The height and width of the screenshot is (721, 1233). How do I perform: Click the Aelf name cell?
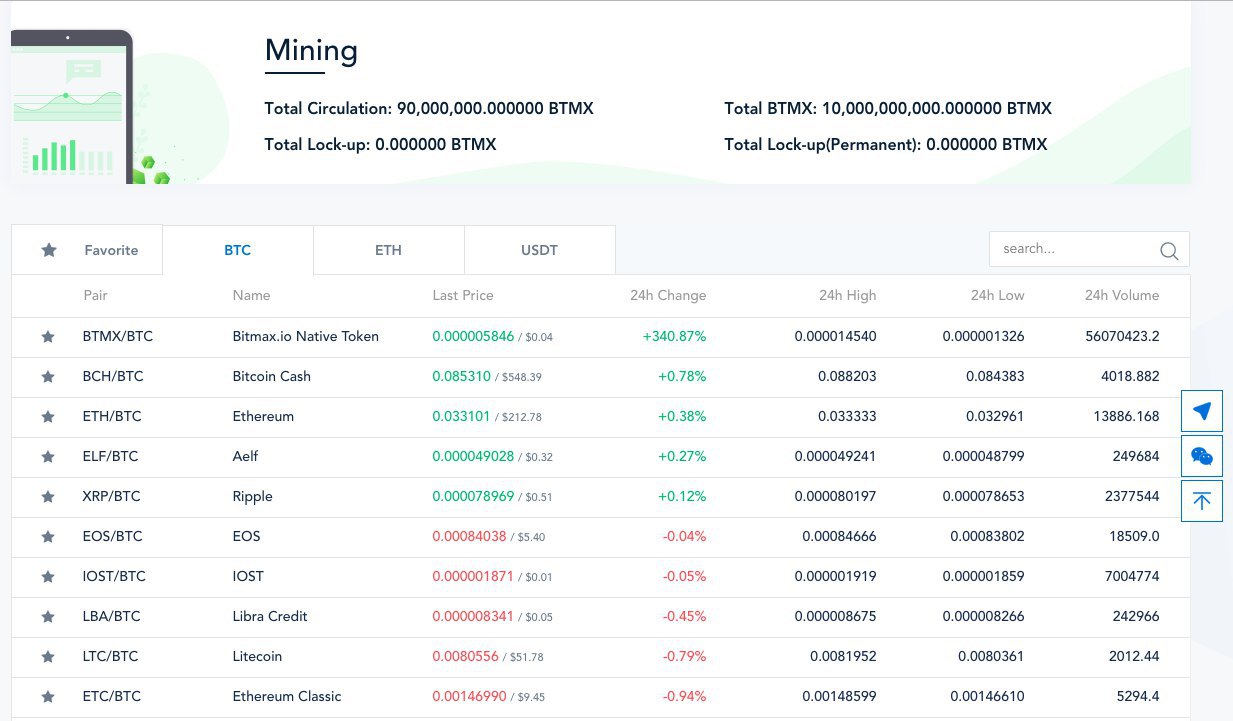tap(245, 457)
